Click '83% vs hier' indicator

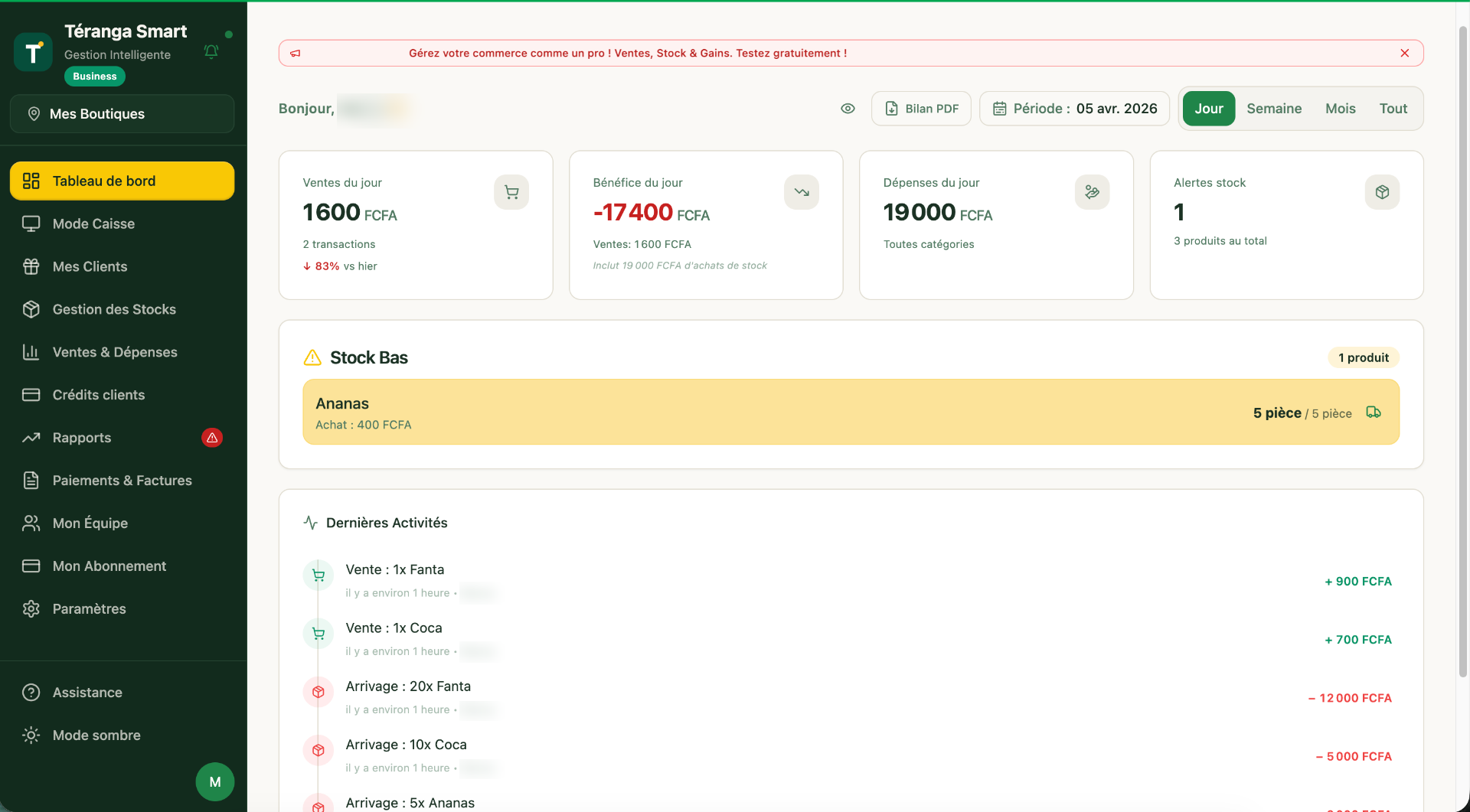340,266
